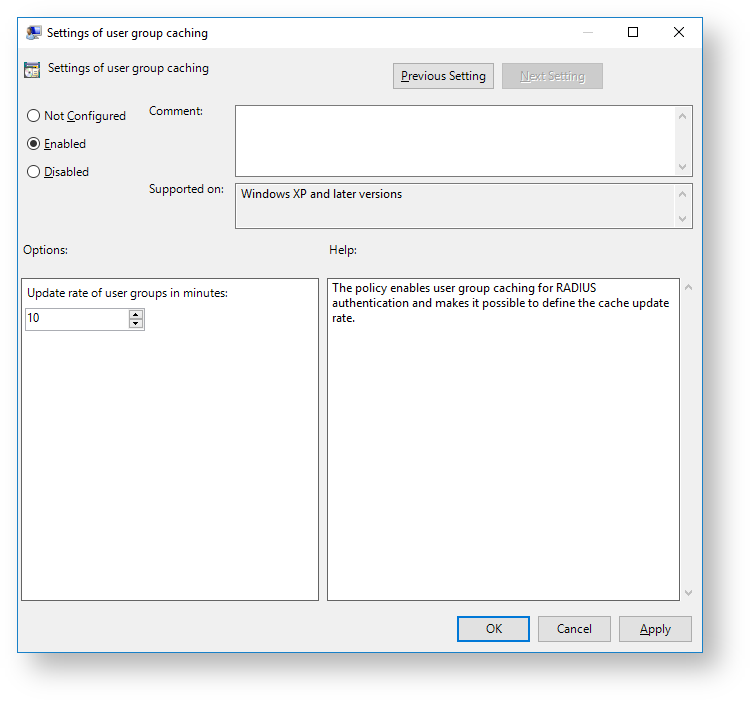Focus the Comment text box
The image size is (751, 701).
(x=455, y=141)
